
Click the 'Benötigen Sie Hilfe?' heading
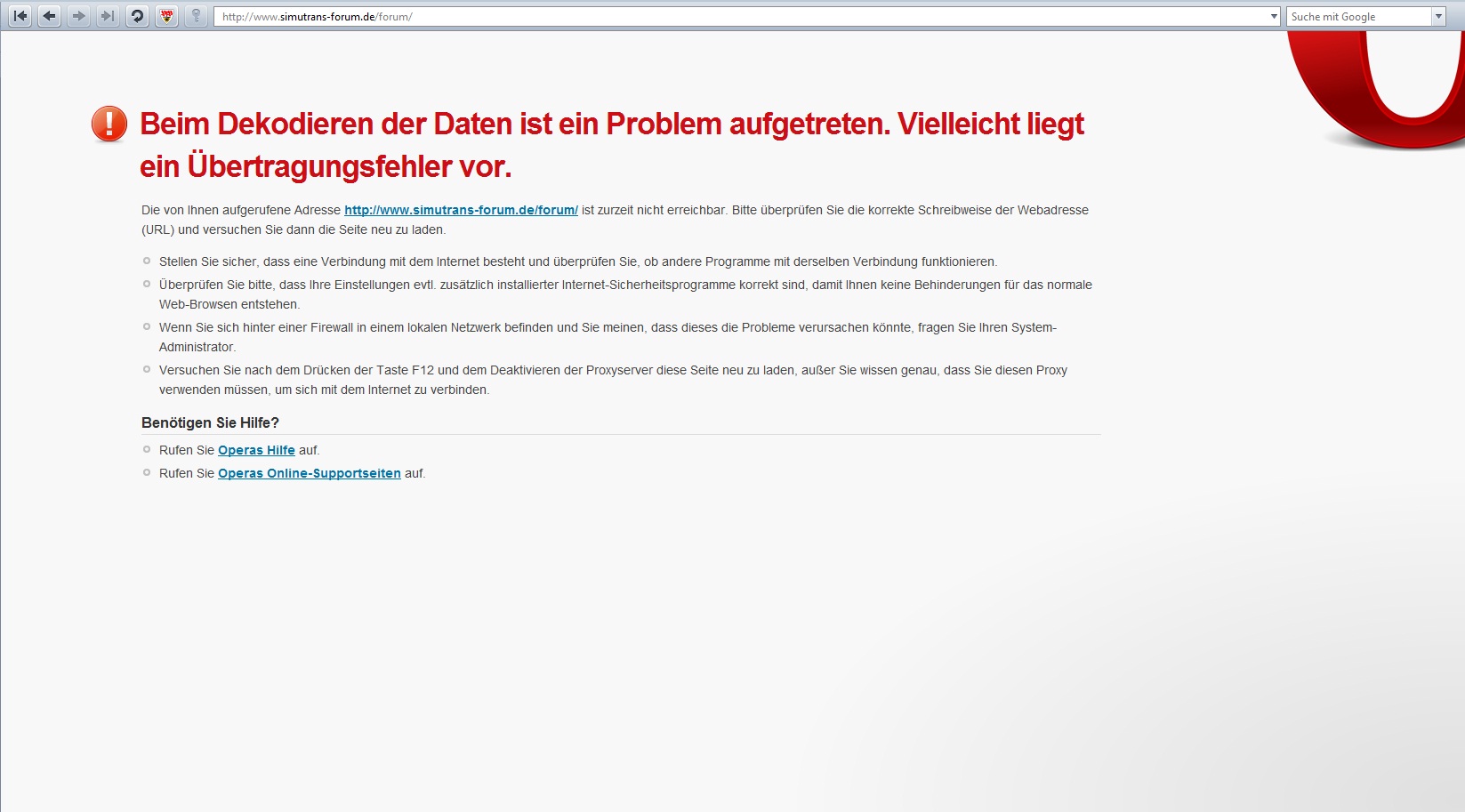point(210,423)
